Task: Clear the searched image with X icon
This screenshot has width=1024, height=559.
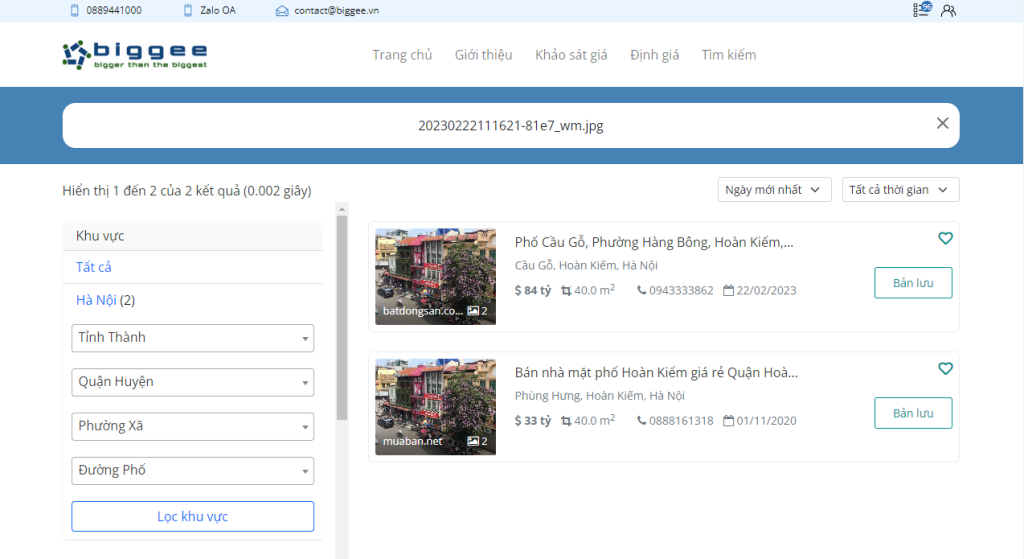Action: point(942,123)
